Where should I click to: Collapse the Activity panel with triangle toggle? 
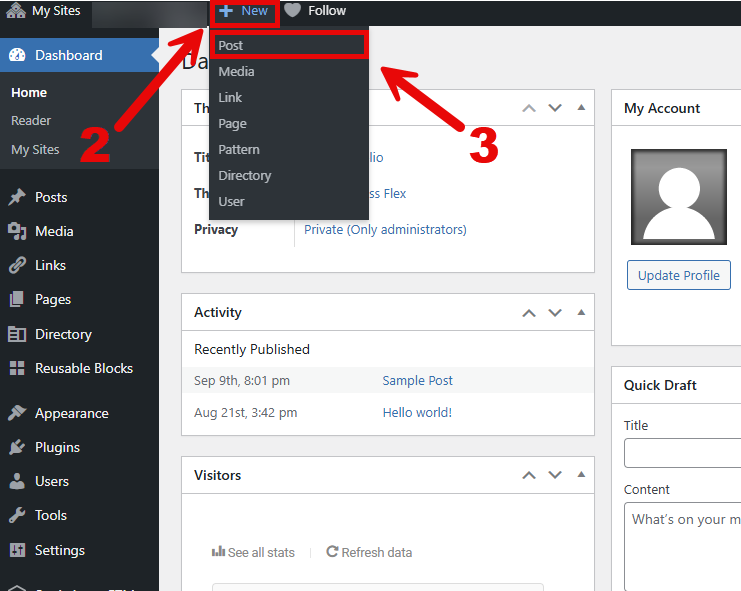[581, 313]
